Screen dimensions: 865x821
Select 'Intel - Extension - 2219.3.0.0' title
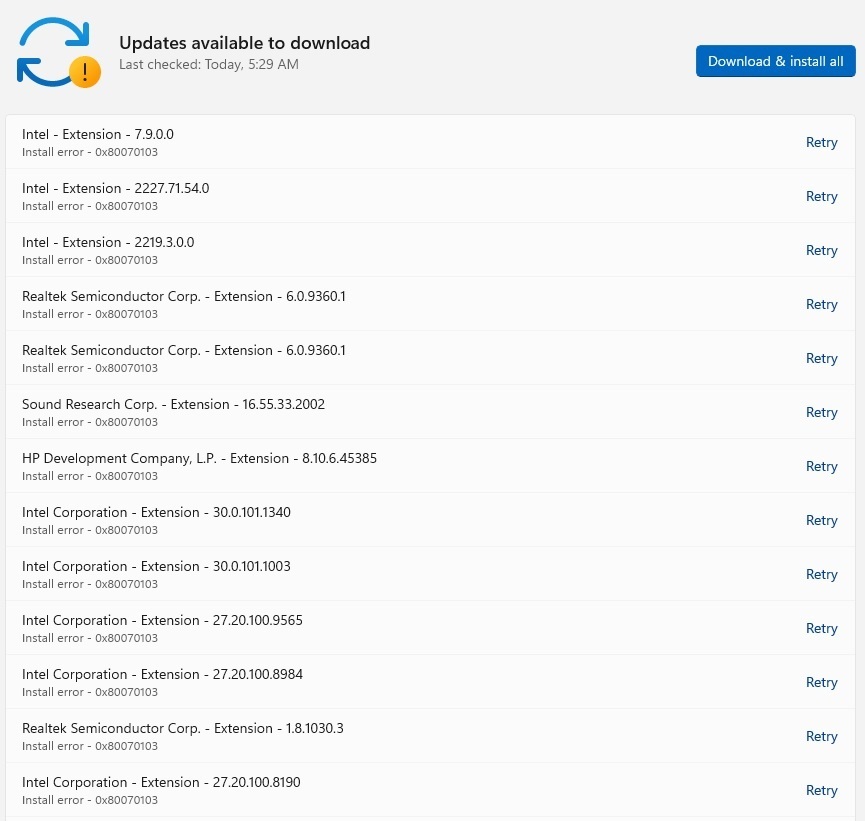tap(108, 243)
